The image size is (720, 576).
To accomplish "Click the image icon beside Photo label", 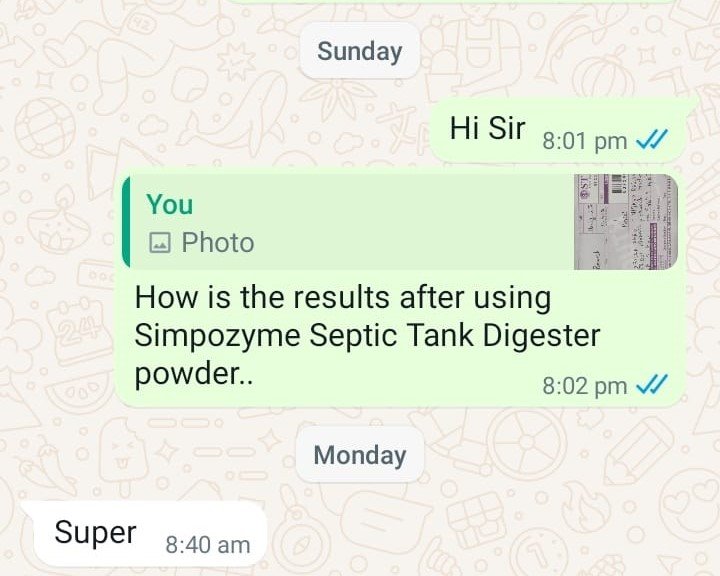I will click(x=160, y=243).
